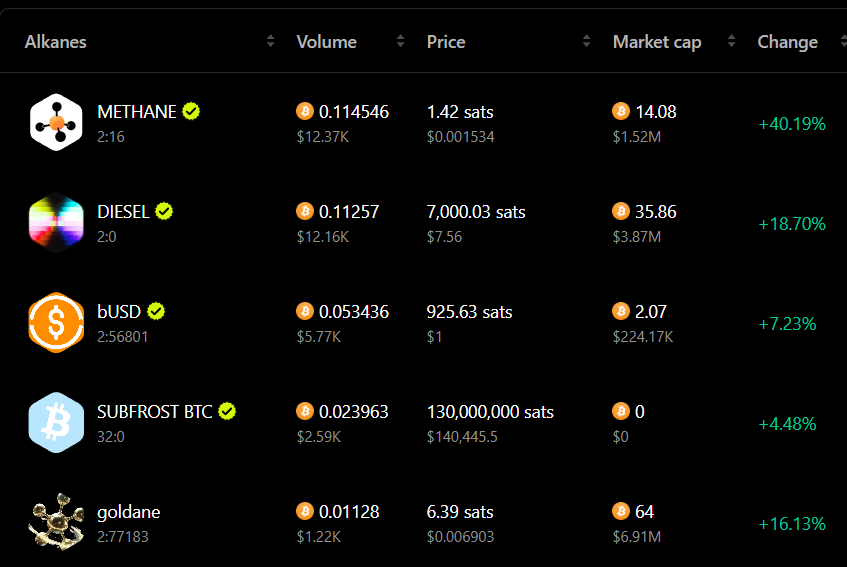Click bUSD change +7.23%
The width and height of the screenshot is (847, 567).
tap(787, 323)
